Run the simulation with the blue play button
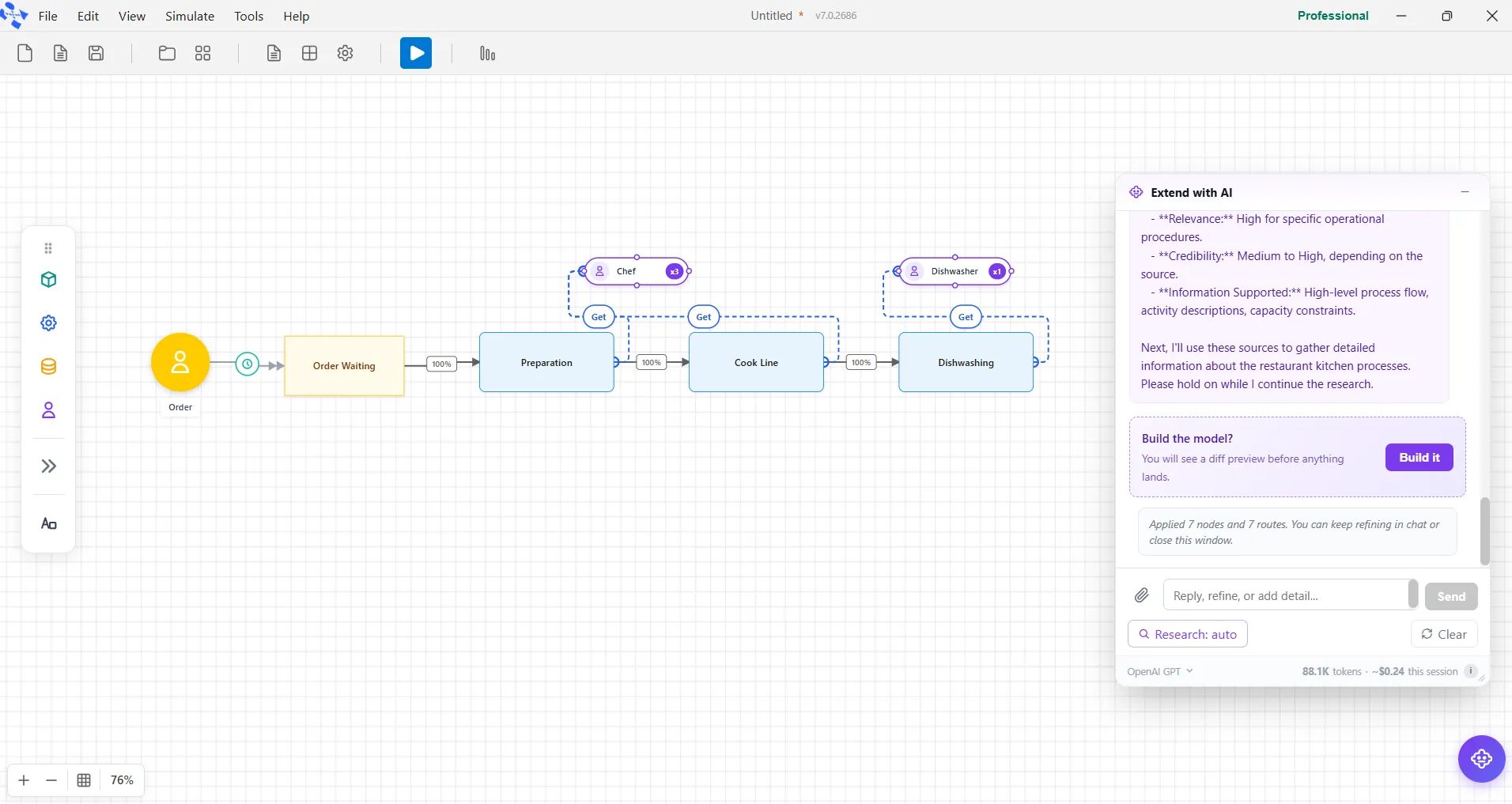This screenshot has width=1512, height=804. (416, 54)
